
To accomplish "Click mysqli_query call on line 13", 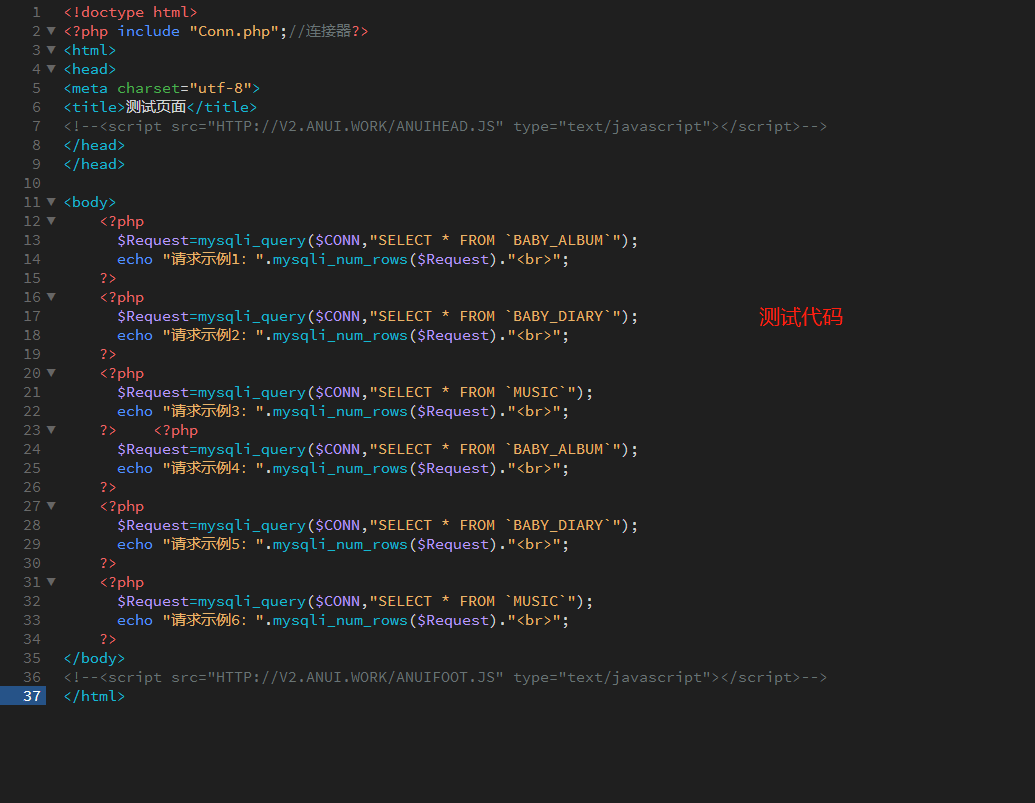I will (251, 241).
